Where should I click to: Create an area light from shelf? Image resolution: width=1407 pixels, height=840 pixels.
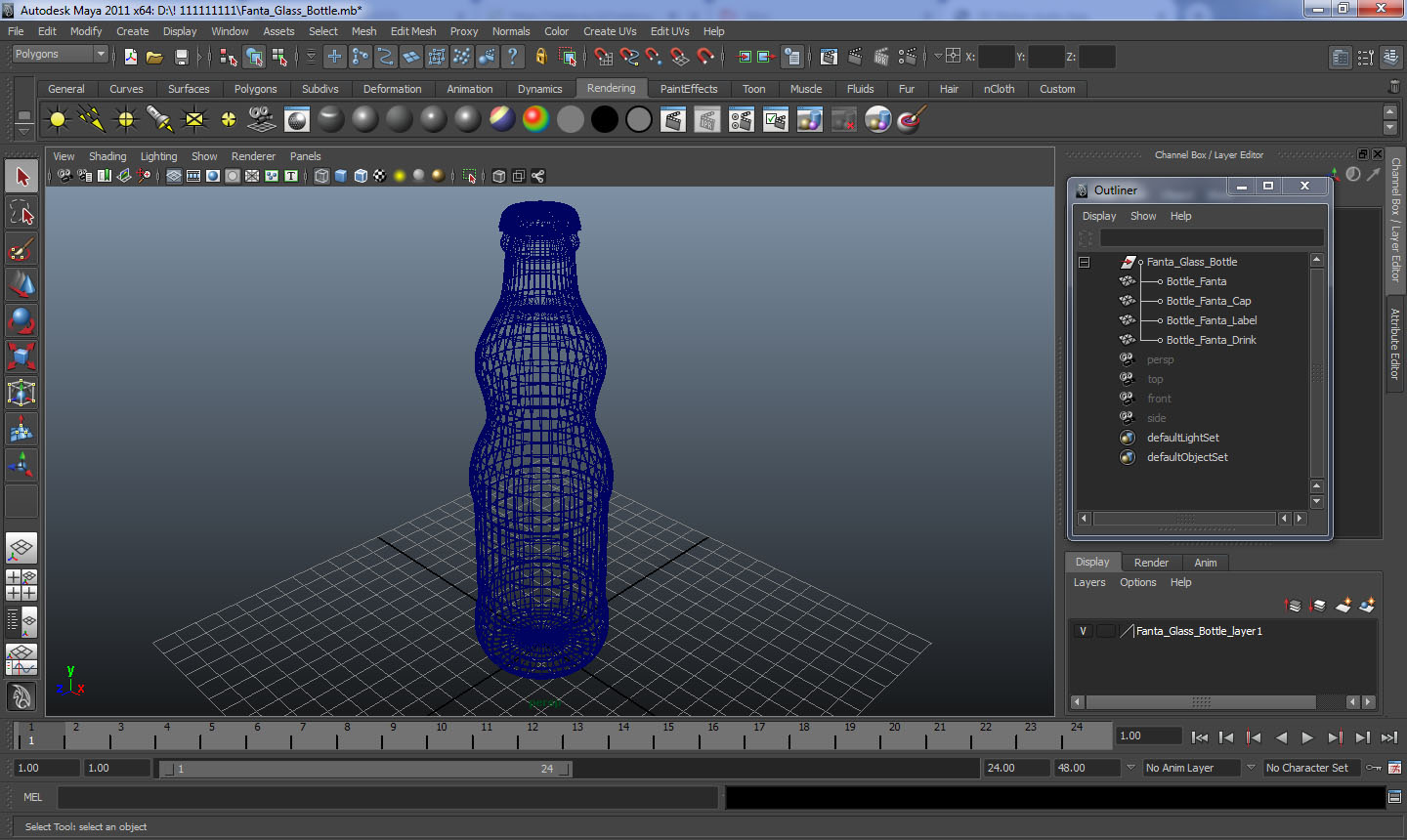point(194,120)
